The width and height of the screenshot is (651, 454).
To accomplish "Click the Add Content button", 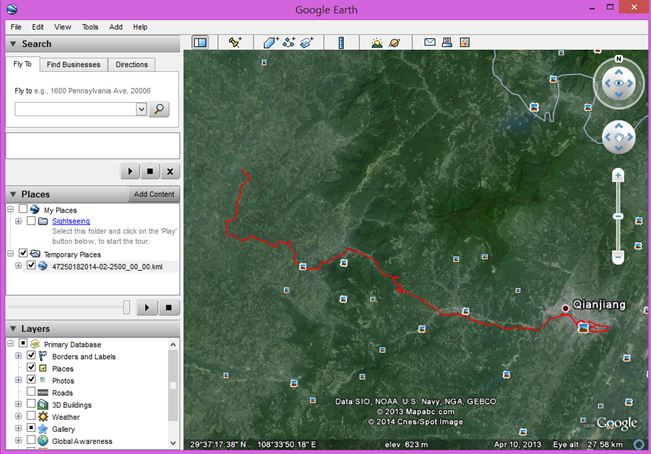I will [x=153, y=194].
